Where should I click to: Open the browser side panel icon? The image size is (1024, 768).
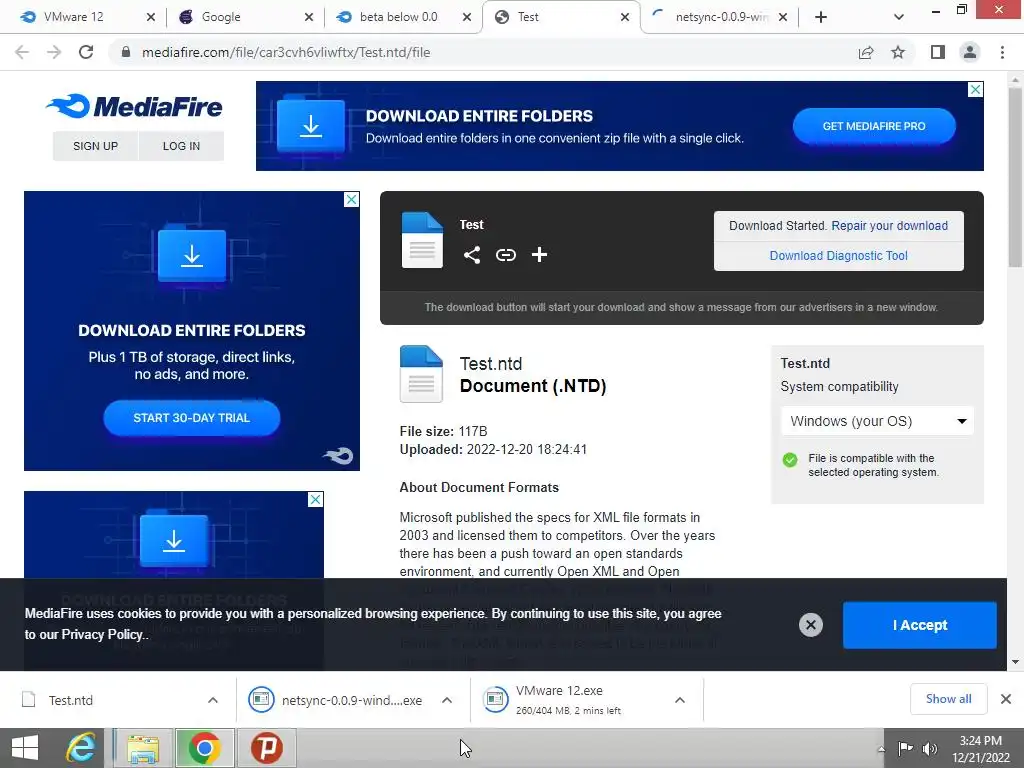(x=938, y=52)
